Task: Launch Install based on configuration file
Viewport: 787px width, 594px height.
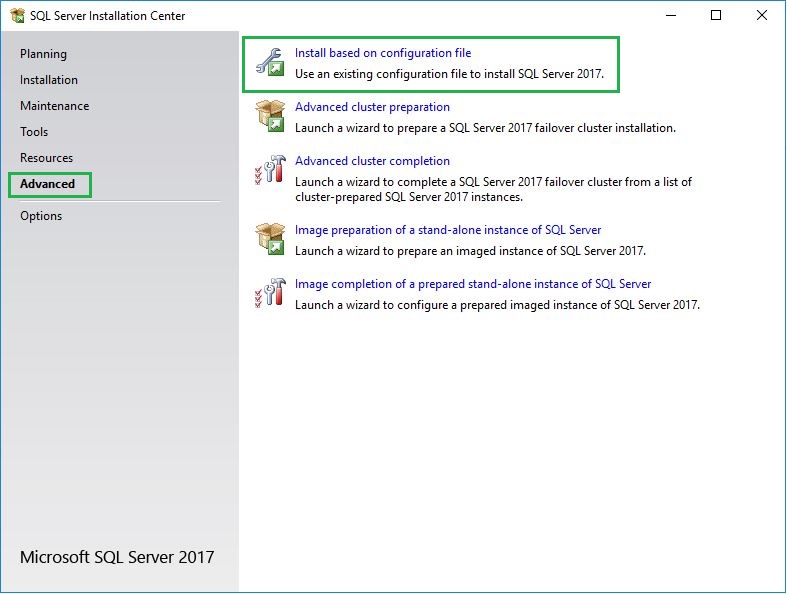Action: pyautogui.click(x=383, y=53)
